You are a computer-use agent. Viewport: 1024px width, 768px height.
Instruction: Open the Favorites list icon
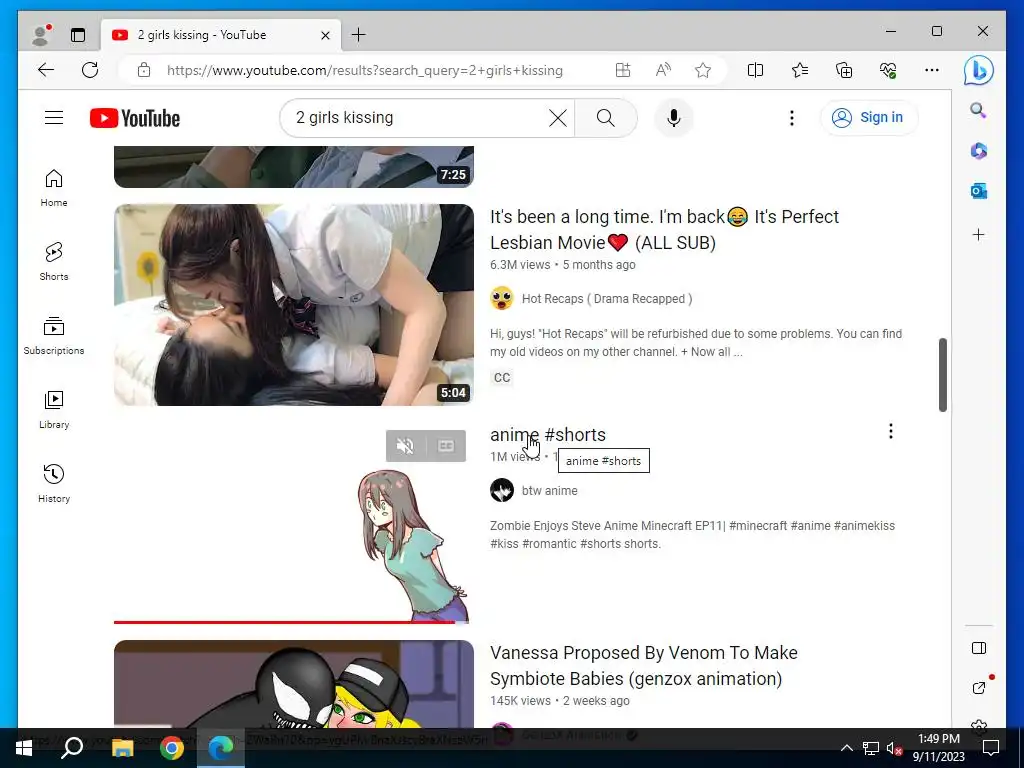tap(800, 71)
